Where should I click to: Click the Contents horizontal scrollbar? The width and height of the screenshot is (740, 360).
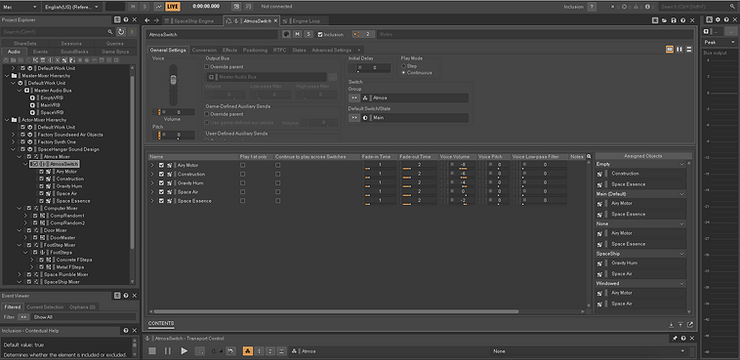pos(336,311)
